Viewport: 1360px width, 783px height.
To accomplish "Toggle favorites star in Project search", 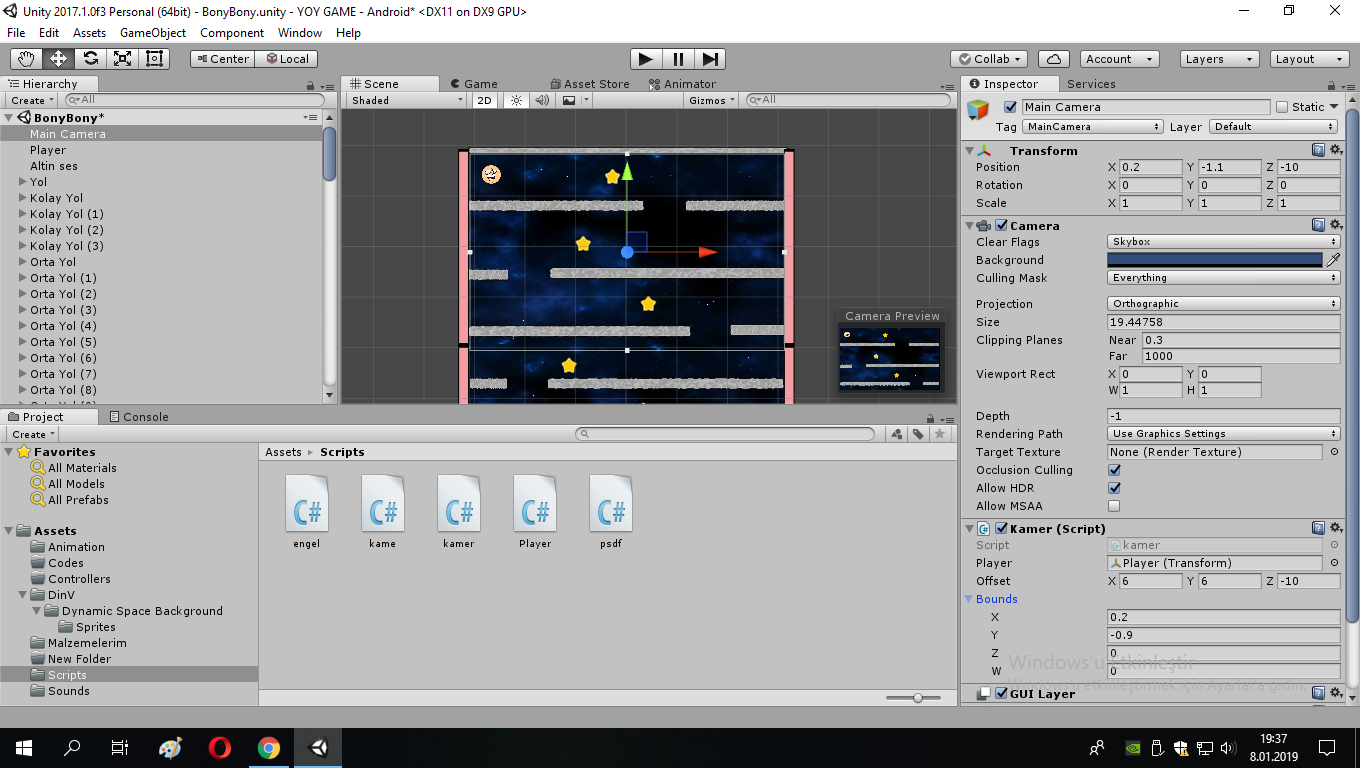I will [939, 434].
